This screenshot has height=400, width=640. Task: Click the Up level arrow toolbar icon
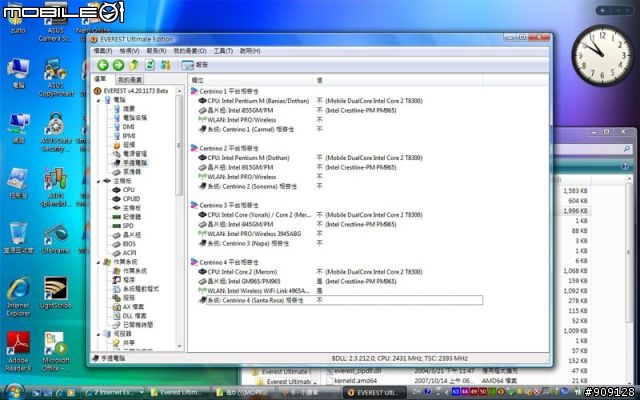point(134,65)
